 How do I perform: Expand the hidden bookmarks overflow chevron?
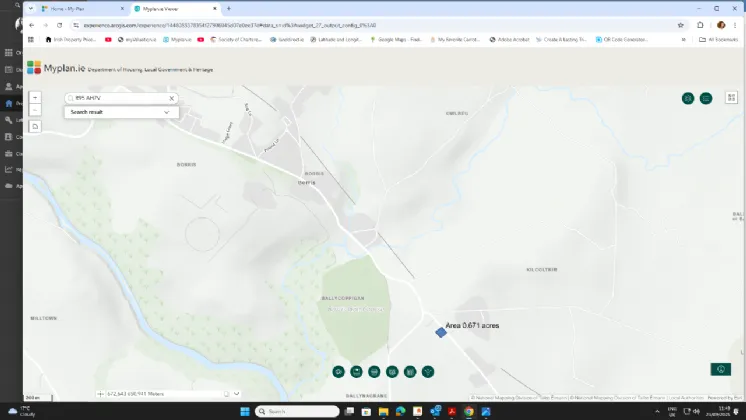(684, 39)
